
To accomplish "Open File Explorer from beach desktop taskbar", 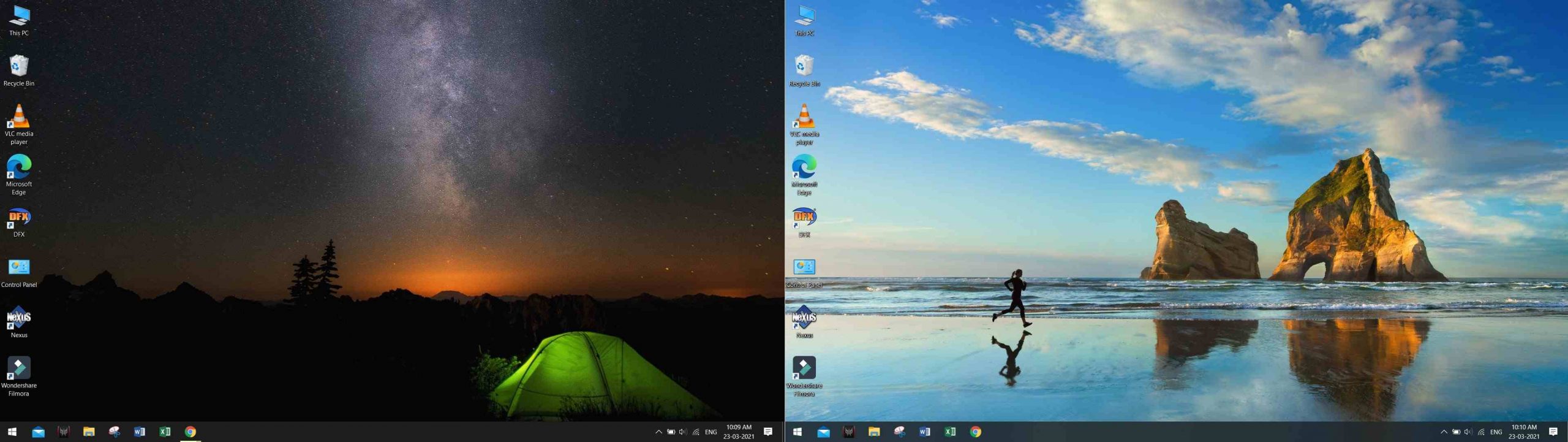I will 874,432.
